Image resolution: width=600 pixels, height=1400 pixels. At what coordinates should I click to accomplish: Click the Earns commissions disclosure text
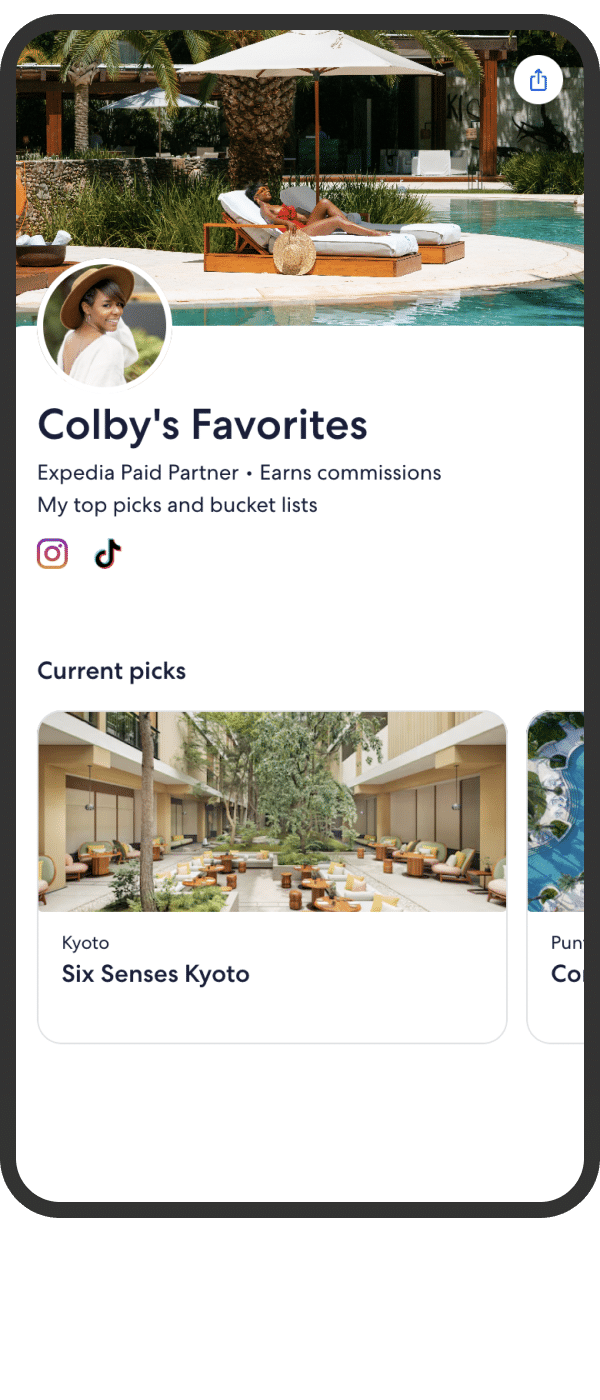tap(350, 473)
